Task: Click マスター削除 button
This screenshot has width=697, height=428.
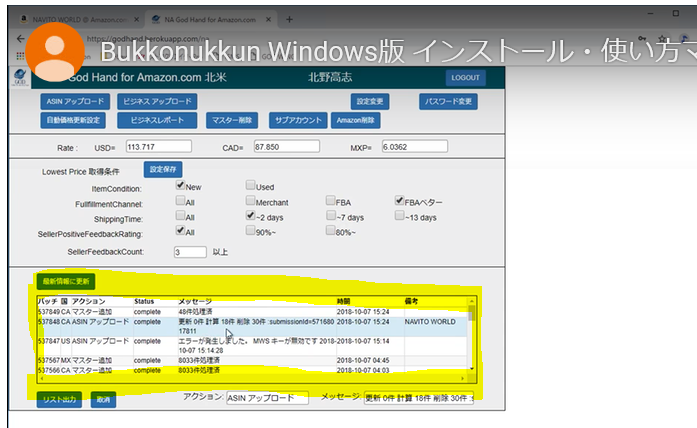Action: 232,120
